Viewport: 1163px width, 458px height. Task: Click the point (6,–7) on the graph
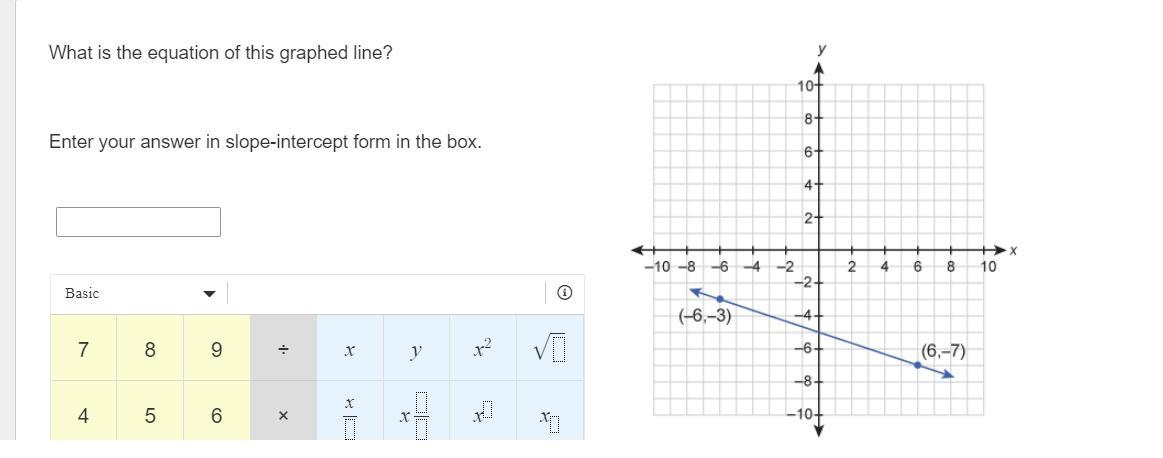tap(917, 365)
